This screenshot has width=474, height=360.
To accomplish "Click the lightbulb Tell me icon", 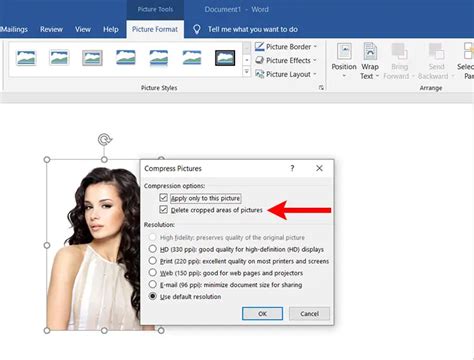I will (197, 29).
